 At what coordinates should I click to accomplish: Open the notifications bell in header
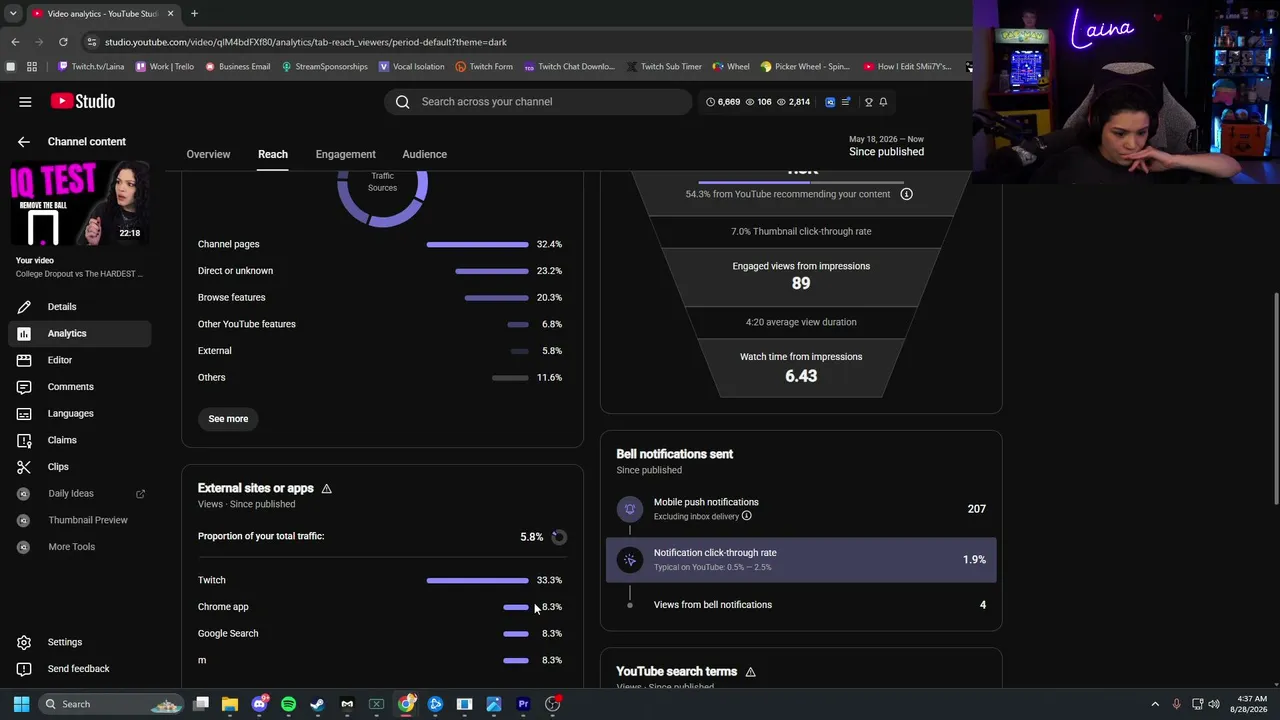(x=883, y=102)
